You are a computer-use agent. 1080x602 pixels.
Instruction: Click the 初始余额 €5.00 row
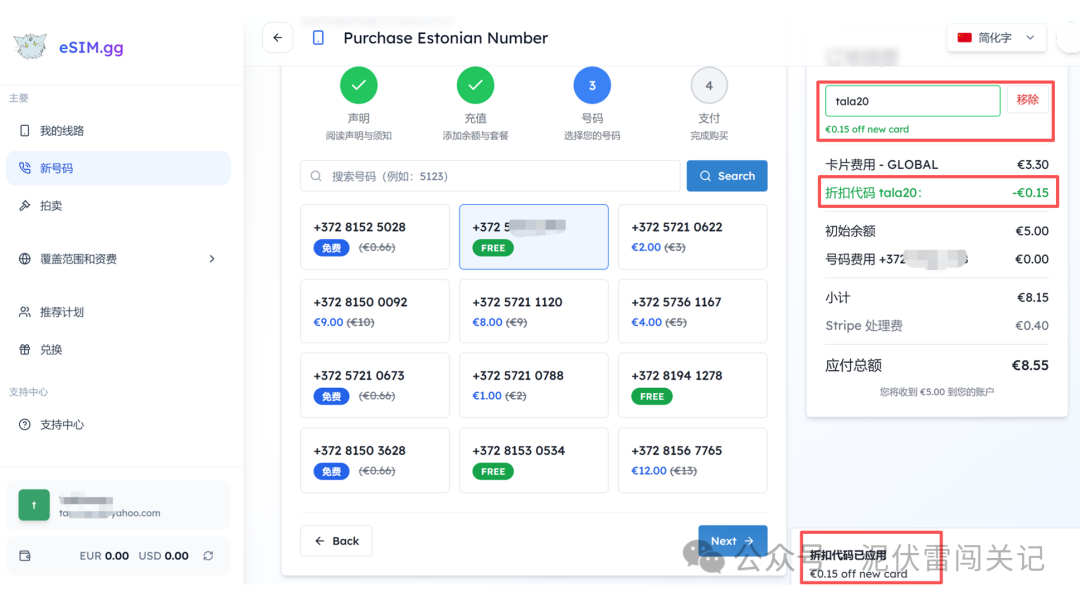937,231
